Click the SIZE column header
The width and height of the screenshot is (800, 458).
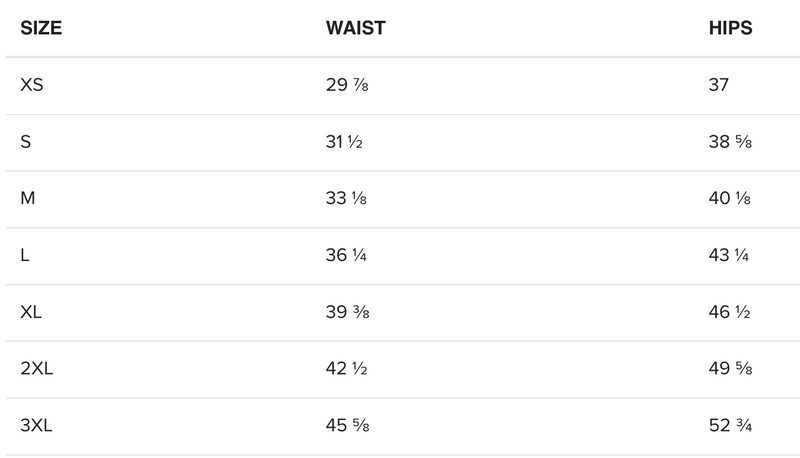tap(41, 28)
